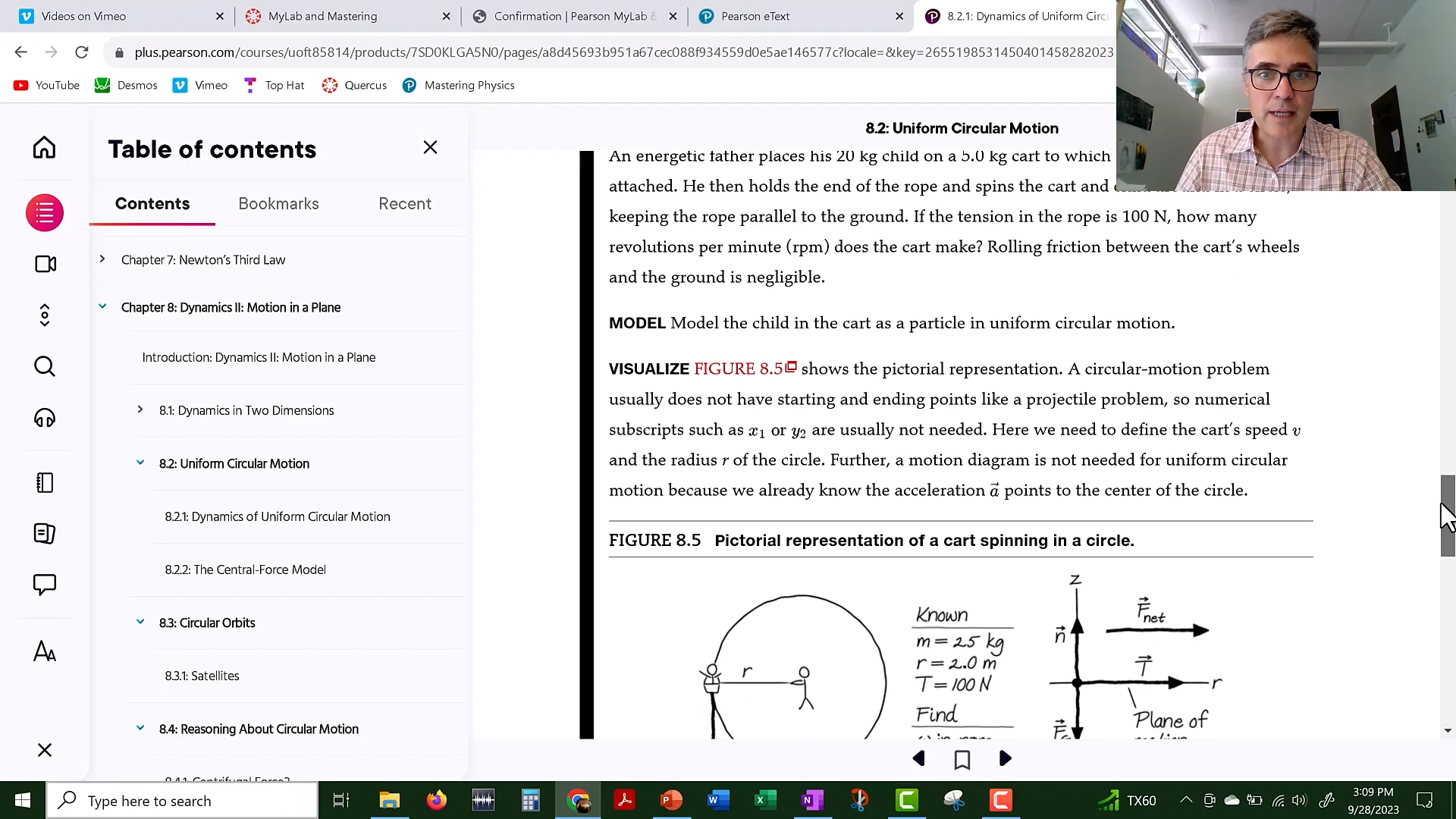
Task: Open the audio listen feature
Action: click(44, 418)
